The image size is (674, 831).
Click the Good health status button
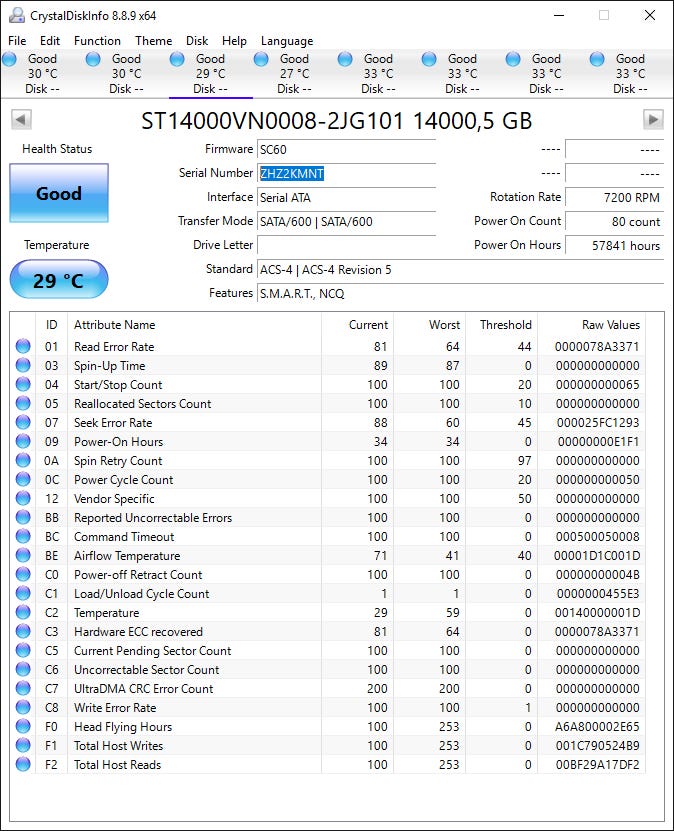tap(59, 193)
